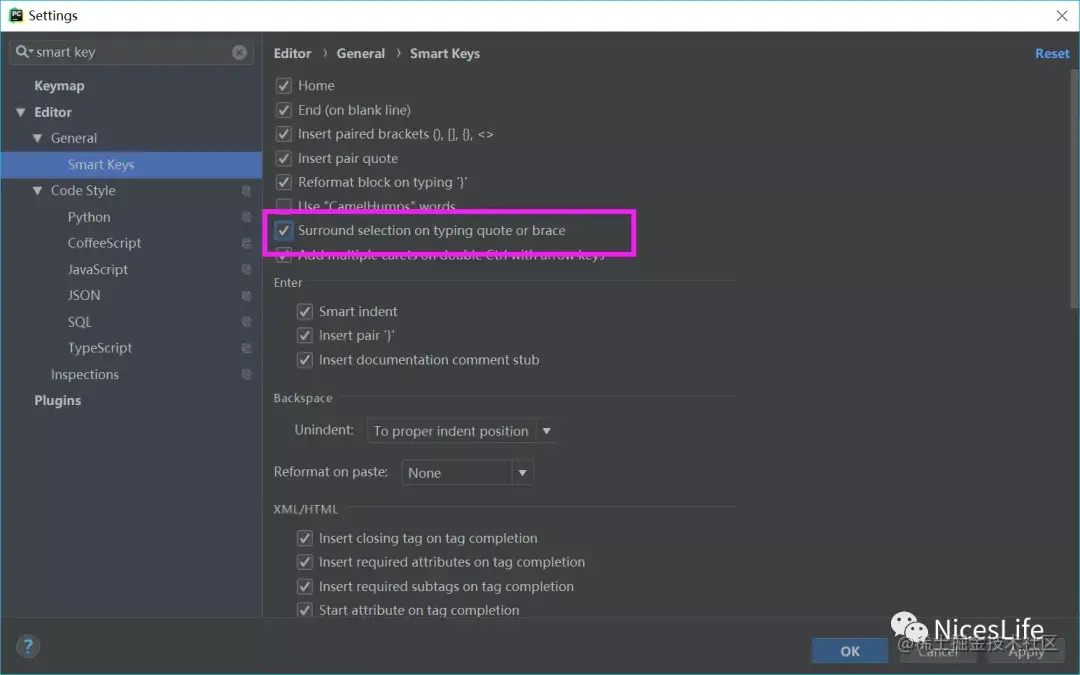Click inside the settings search field

tap(131, 52)
